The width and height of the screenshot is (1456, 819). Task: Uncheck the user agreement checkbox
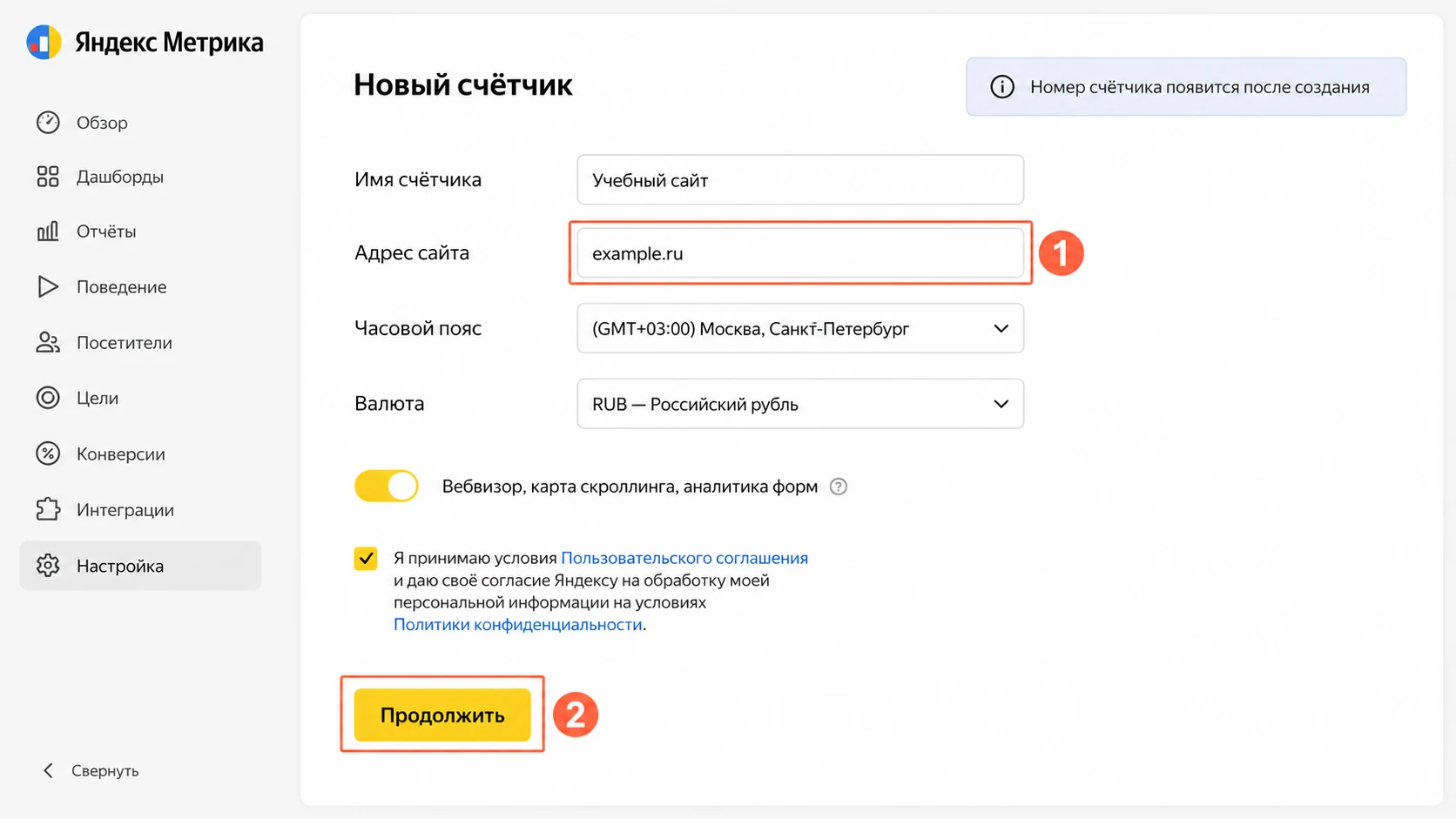(366, 558)
